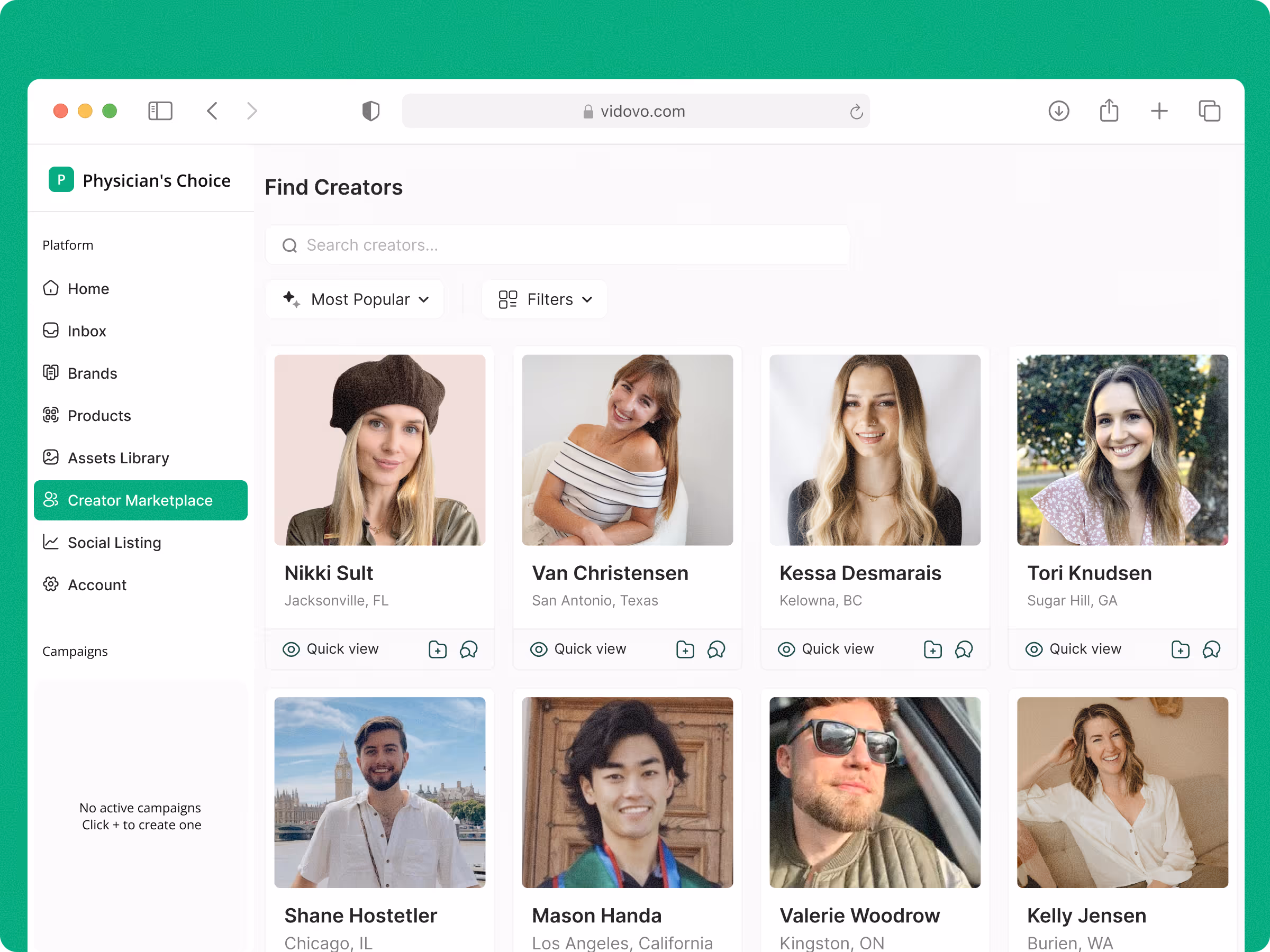Open the downloads icon in browser toolbar

pyautogui.click(x=1058, y=111)
